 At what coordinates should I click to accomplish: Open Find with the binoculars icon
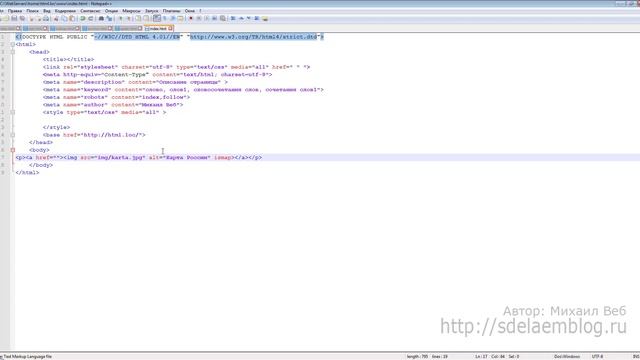tap(101, 18)
